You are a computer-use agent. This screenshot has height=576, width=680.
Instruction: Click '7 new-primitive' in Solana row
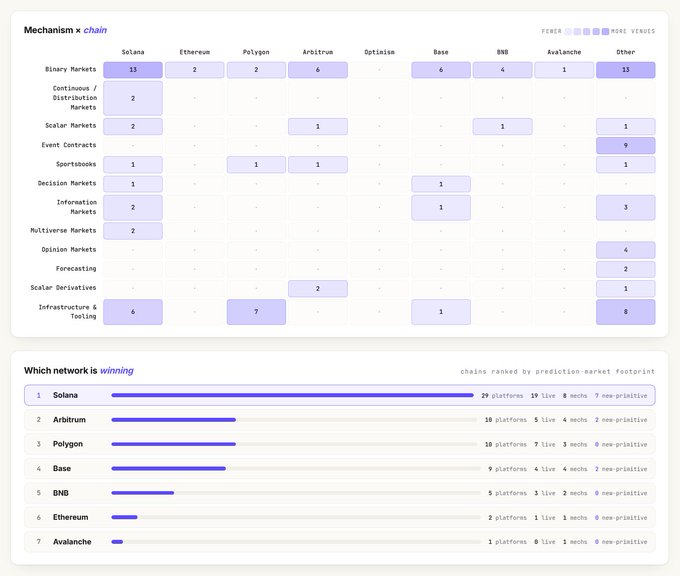(x=621, y=396)
